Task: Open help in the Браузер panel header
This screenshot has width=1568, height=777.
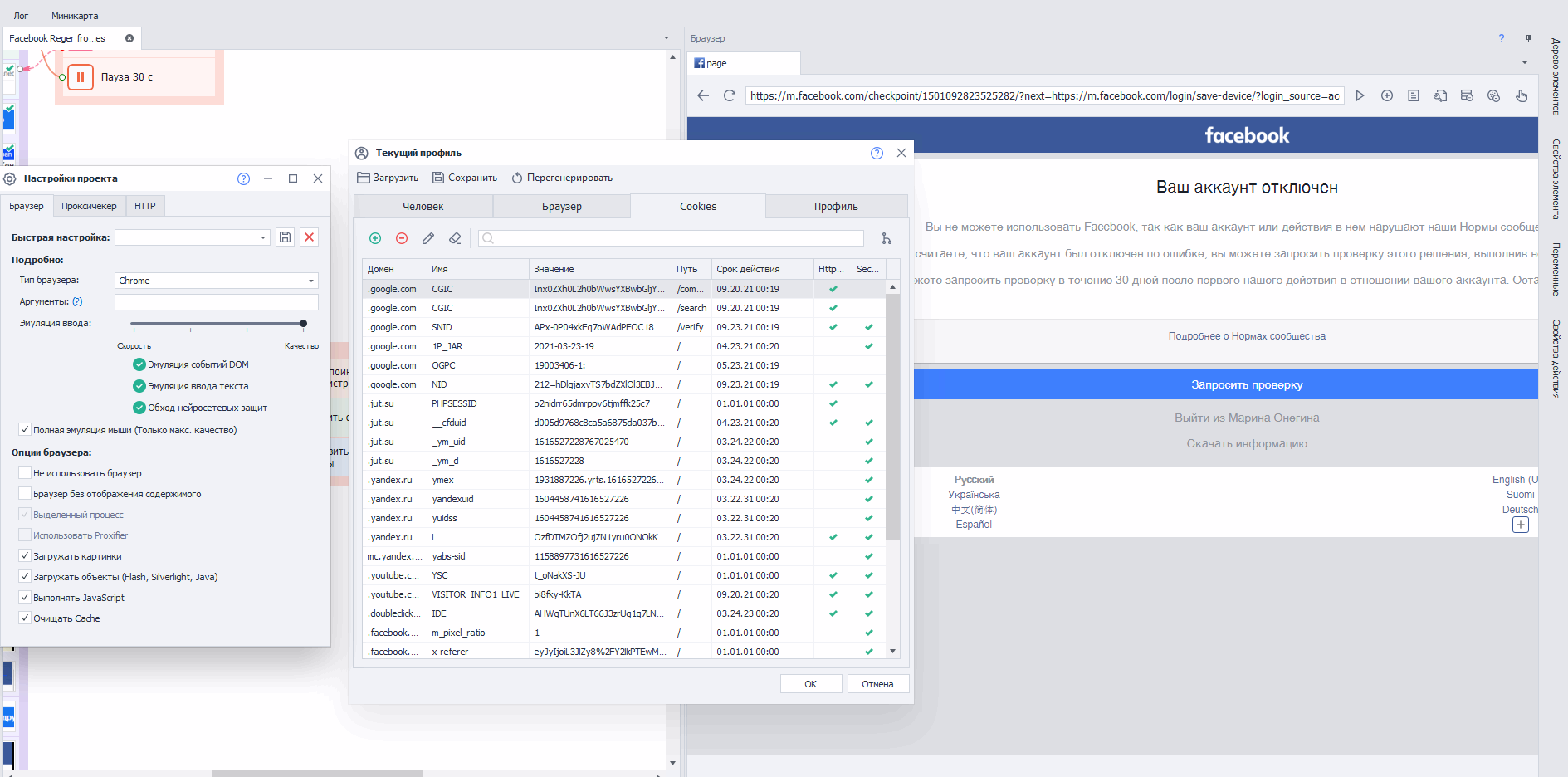Action: click(1501, 38)
